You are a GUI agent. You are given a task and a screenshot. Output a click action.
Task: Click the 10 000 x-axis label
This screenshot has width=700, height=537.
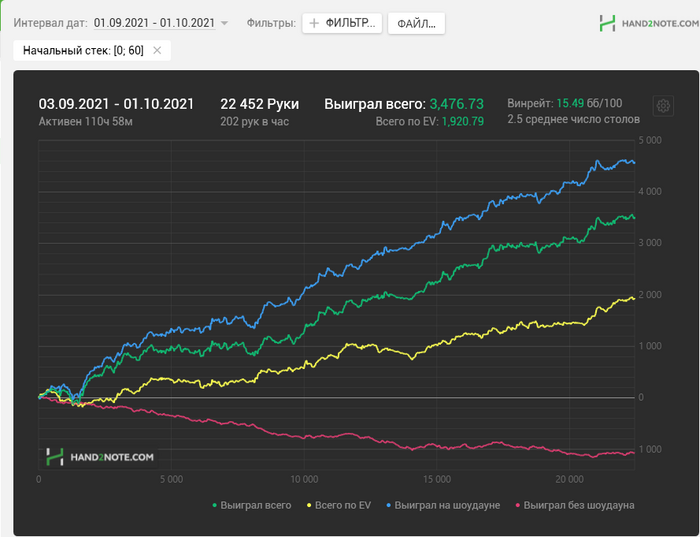click(304, 479)
